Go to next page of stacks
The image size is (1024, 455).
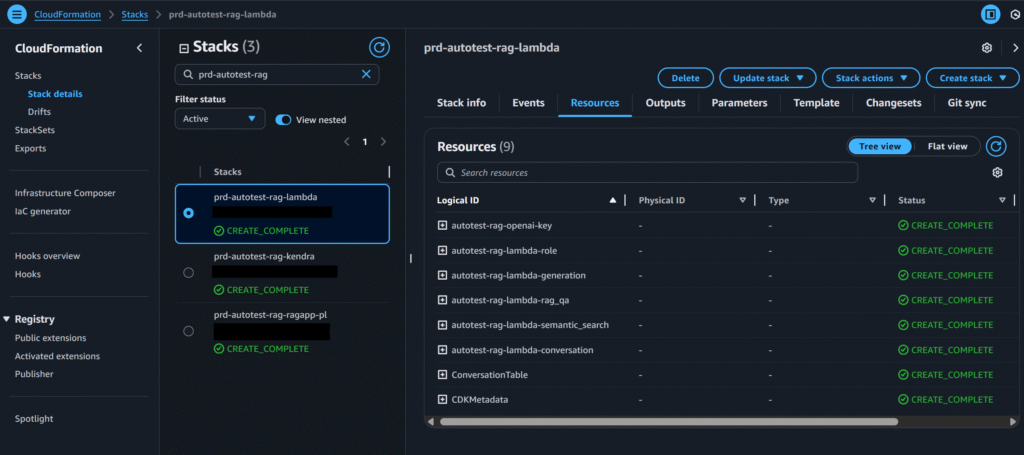383,142
